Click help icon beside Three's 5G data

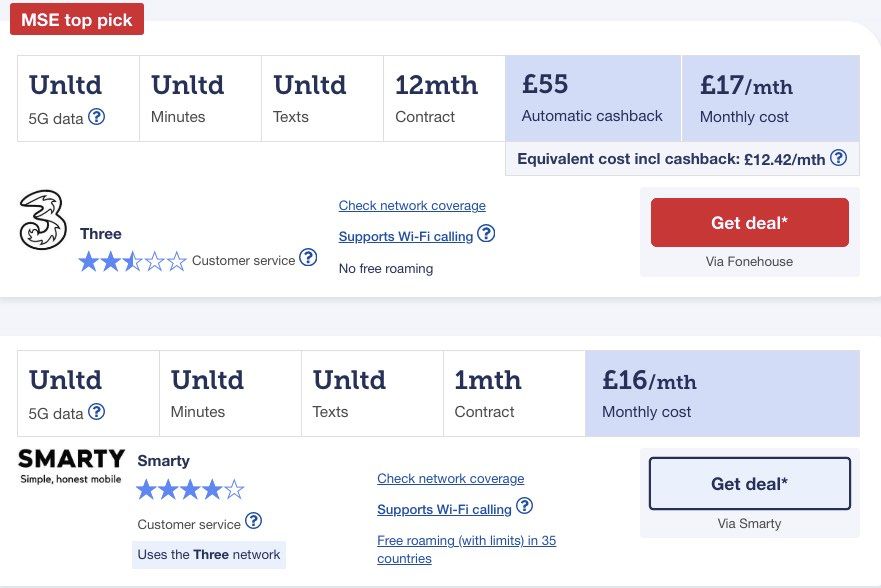pyautogui.click(x=97, y=117)
